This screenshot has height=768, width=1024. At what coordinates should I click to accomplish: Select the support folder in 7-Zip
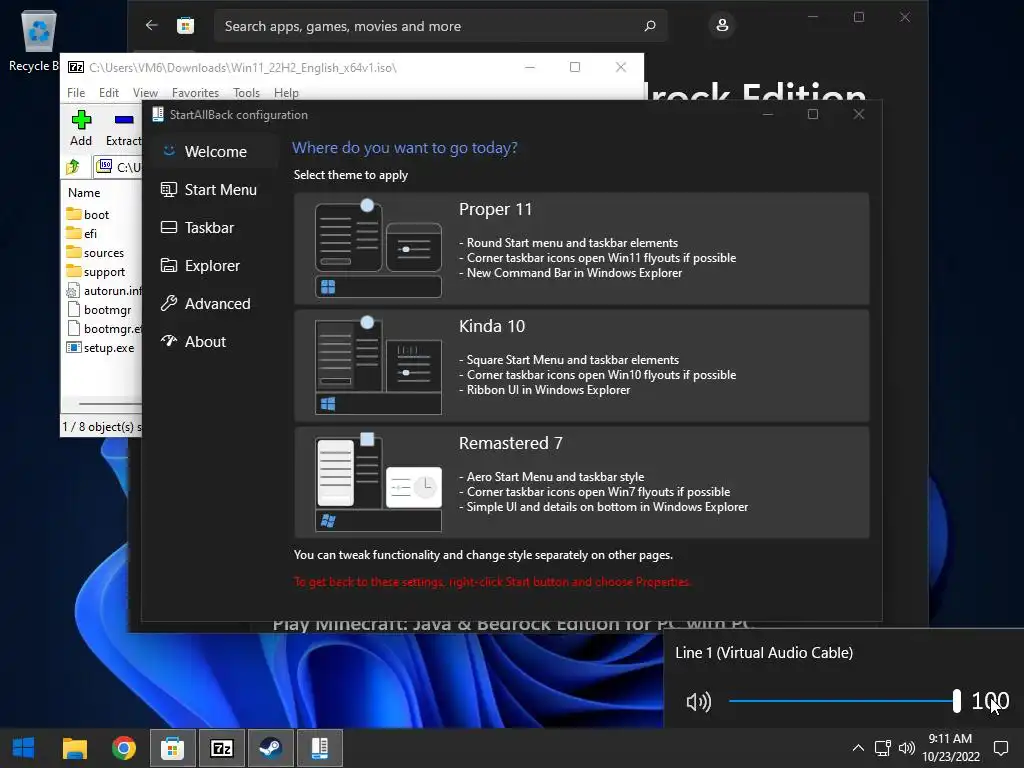click(x=96, y=271)
